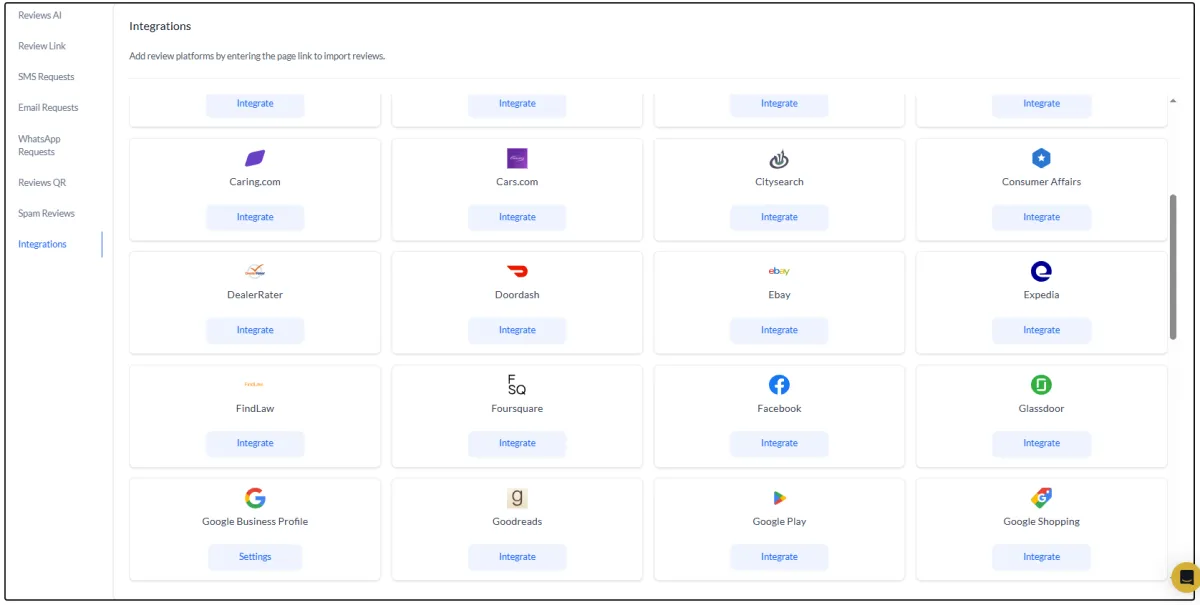The image size is (1200, 605).
Task: Click the Citysearch logo icon
Action: 779,158
